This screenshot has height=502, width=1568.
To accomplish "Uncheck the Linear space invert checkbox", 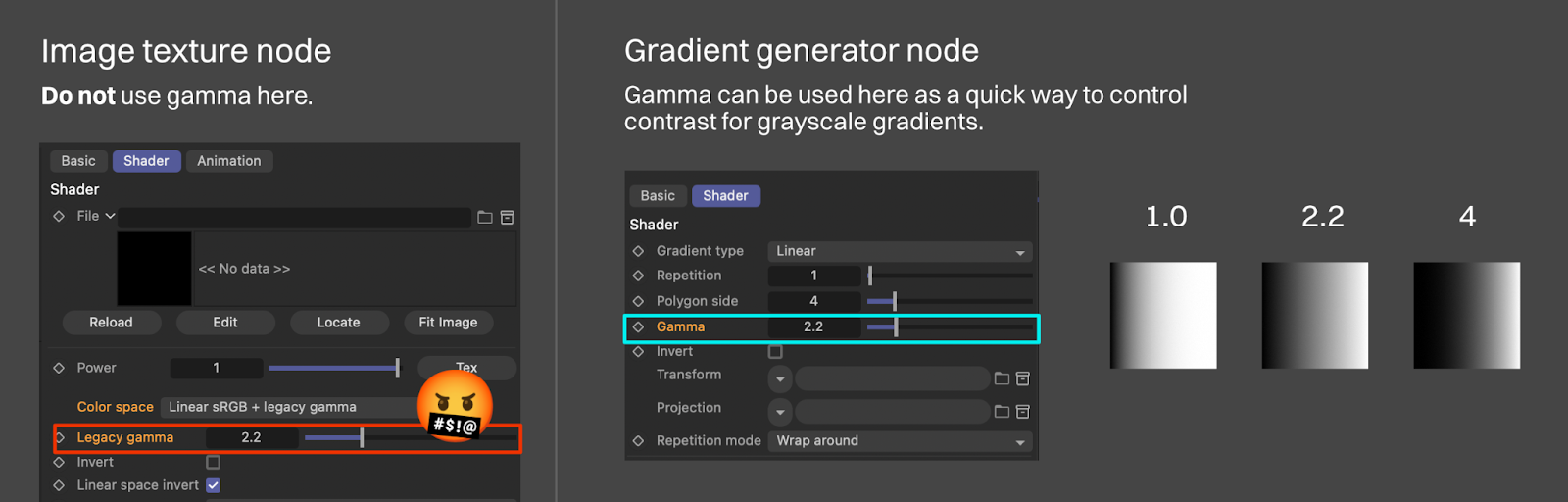I will coord(214,485).
